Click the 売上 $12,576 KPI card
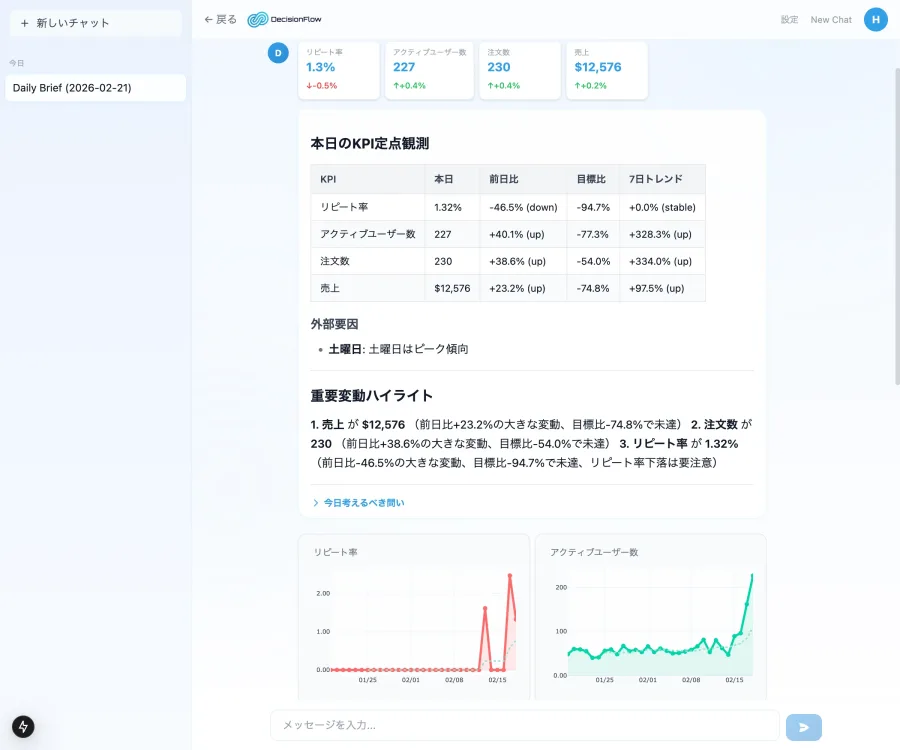This screenshot has width=900, height=750. pyautogui.click(x=609, y=69)
